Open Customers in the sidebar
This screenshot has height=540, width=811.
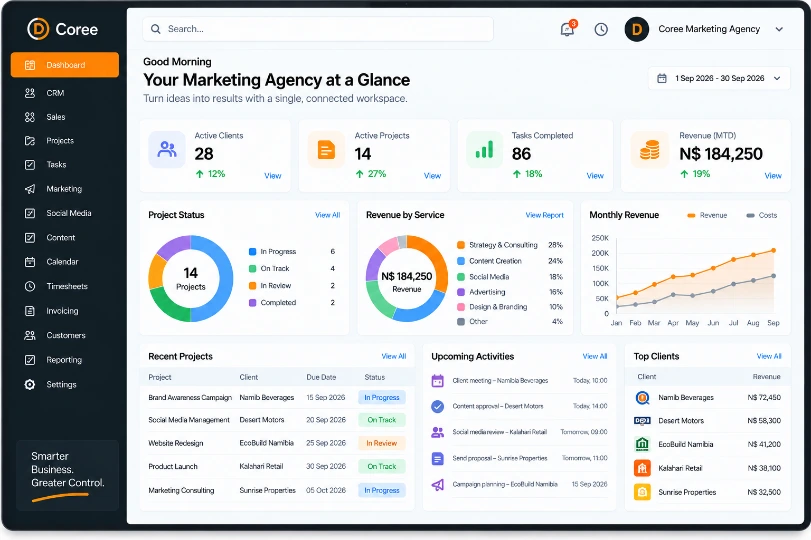tap(65, 336)
